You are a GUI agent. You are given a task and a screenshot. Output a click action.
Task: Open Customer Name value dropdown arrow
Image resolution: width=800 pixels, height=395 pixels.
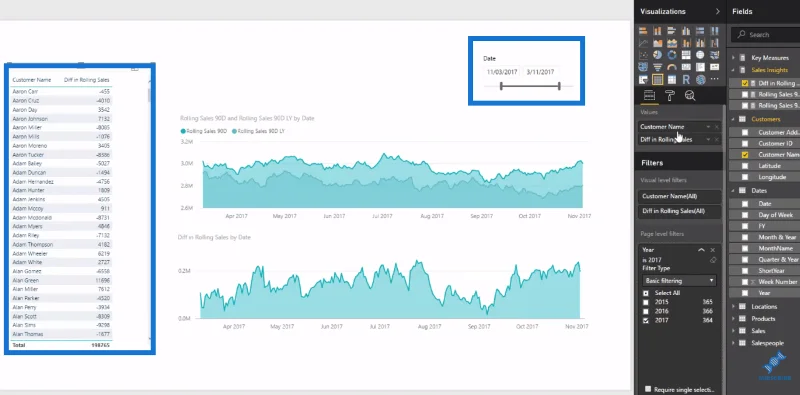click(708, 127)
